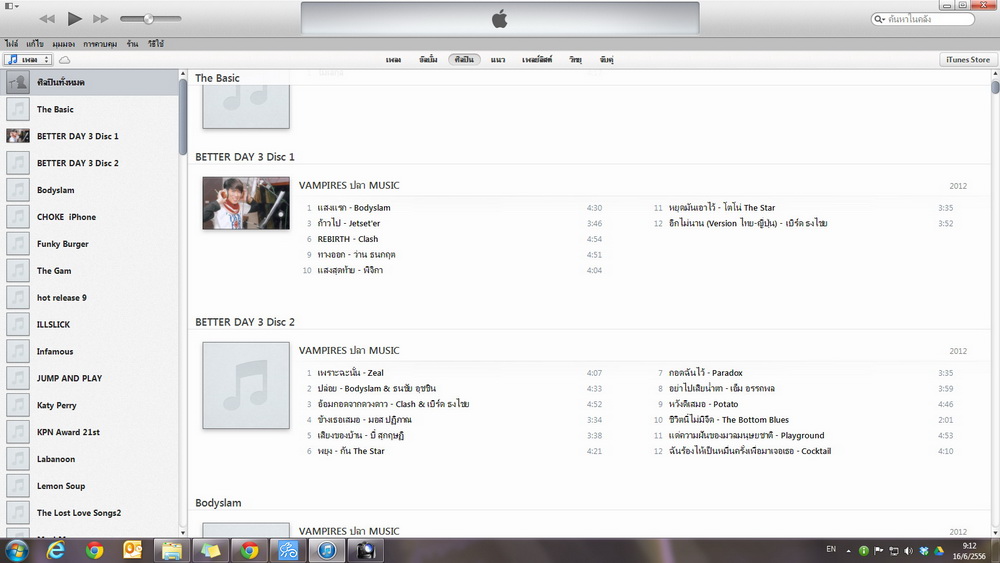1000x563 pixels.
Task: Click the volume speaker tray icon
Action: (x=908, y=551)
